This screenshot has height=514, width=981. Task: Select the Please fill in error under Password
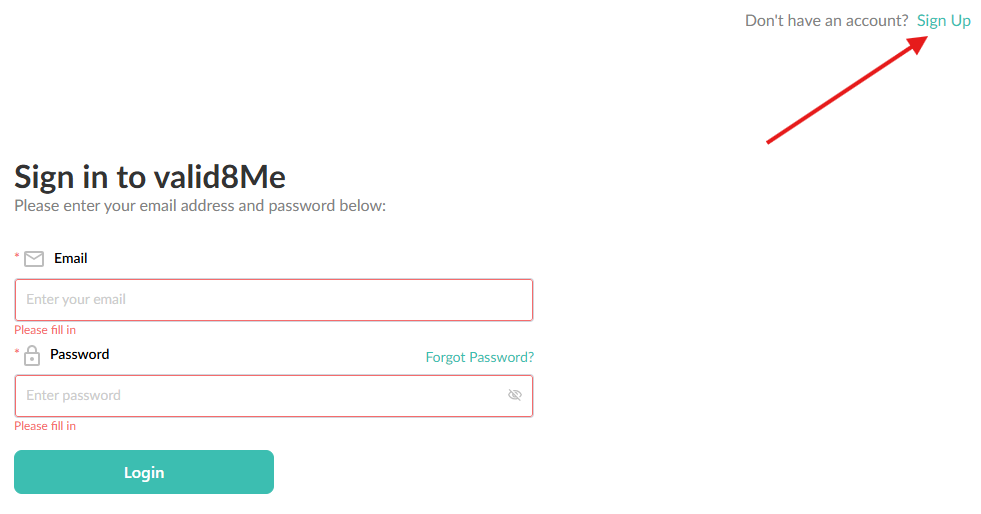click(45, 426)
